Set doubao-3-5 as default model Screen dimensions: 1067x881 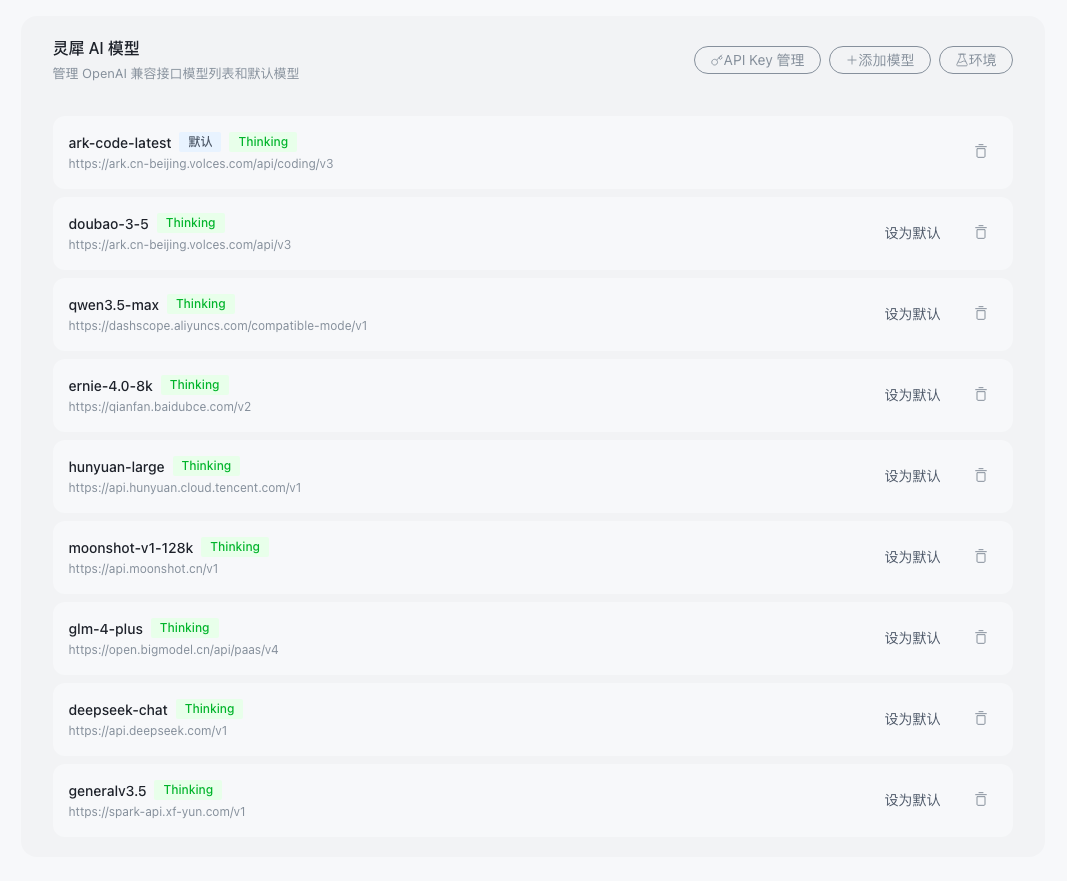coord(912,233)
